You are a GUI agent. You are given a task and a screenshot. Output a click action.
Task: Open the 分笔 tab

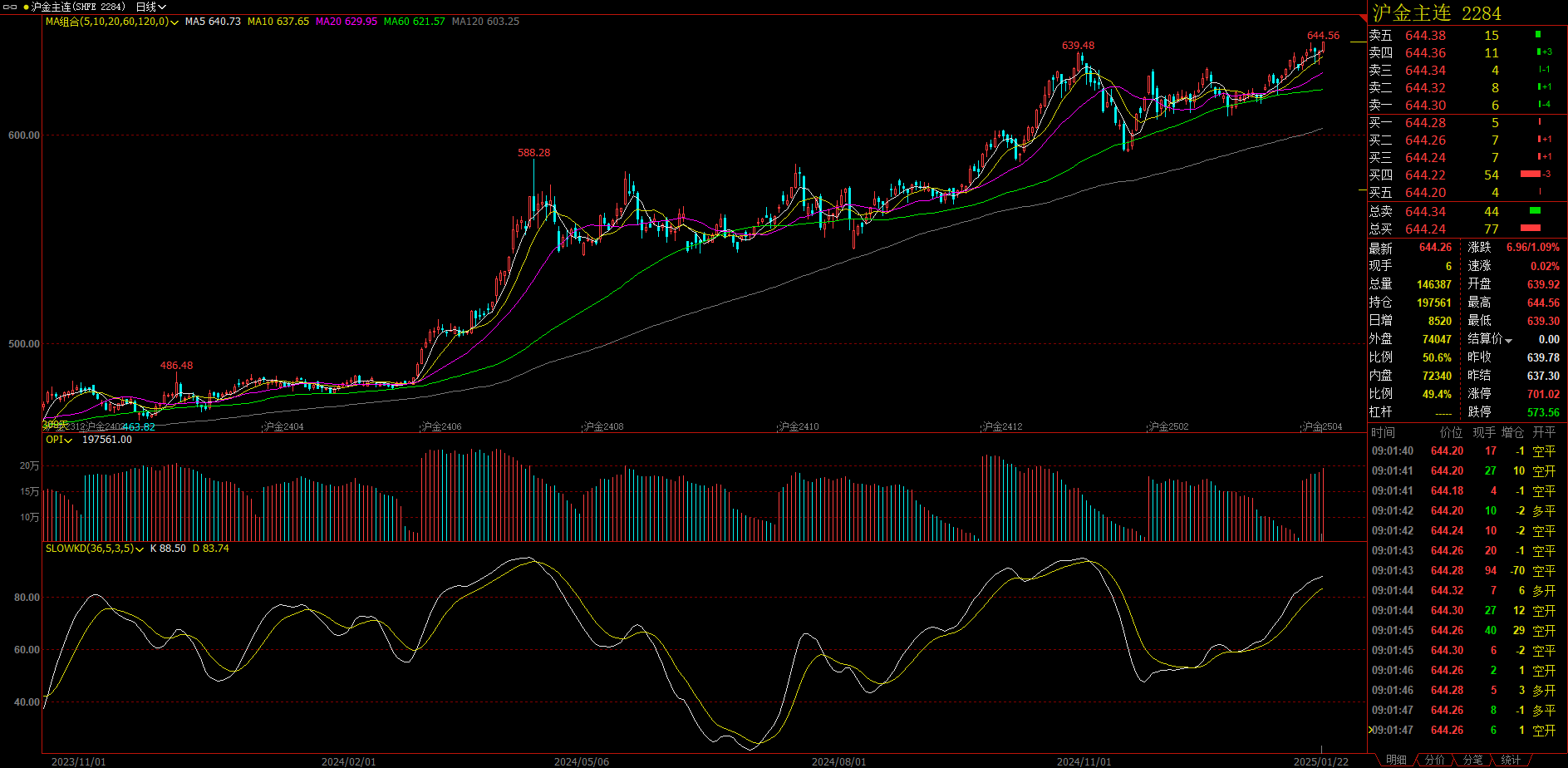tap(1472, 760)
